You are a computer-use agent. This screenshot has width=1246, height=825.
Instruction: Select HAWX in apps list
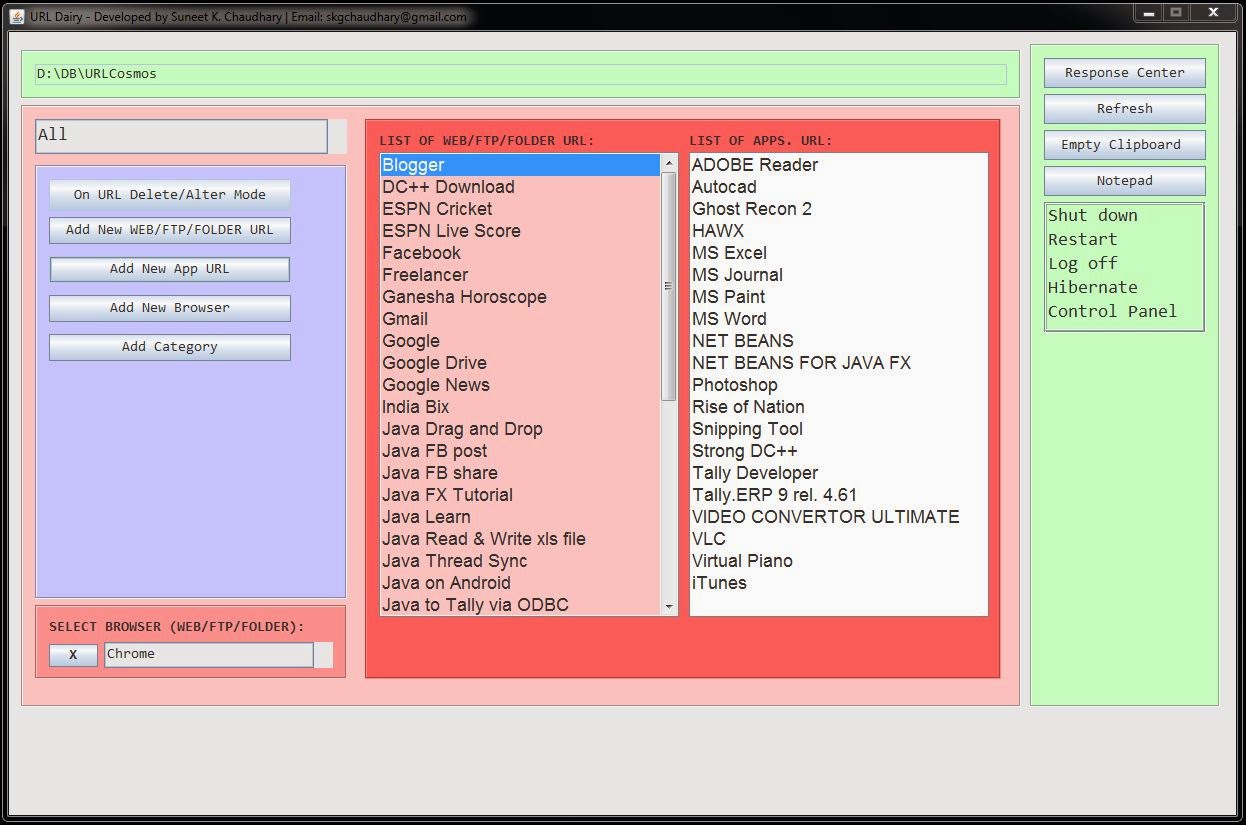pyautogui.click(x=838, y=231)
